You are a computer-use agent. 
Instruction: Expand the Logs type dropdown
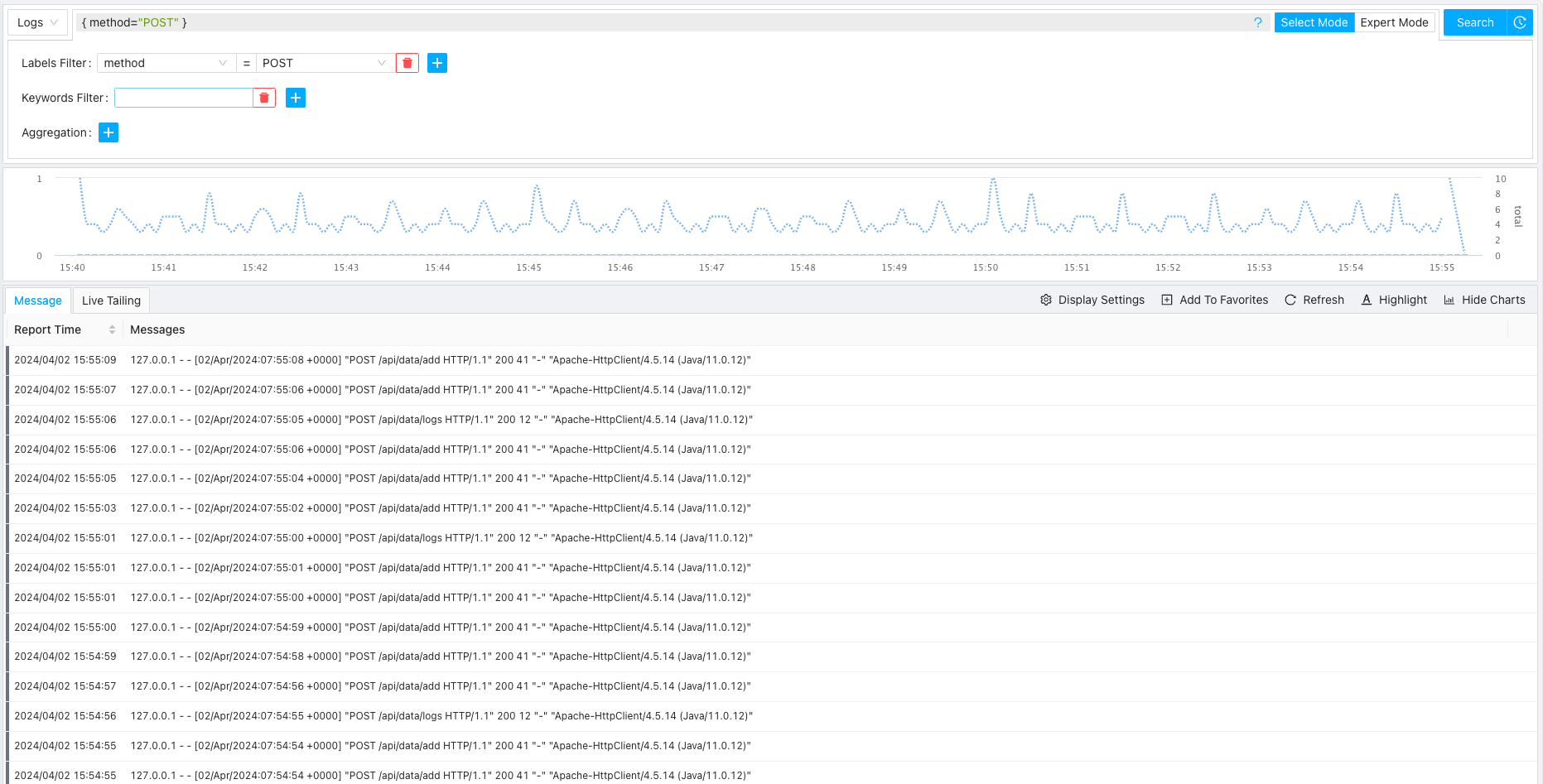[37, 22]
